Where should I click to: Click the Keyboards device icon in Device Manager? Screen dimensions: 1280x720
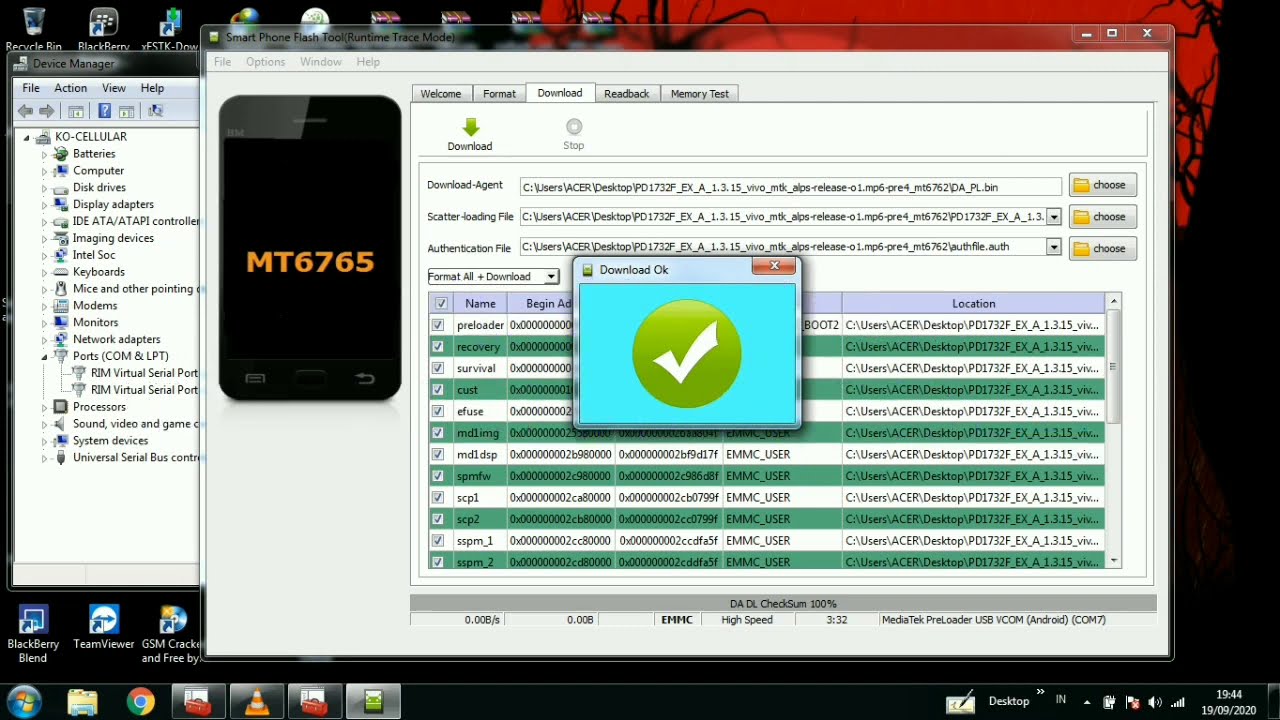coord(62,272)
